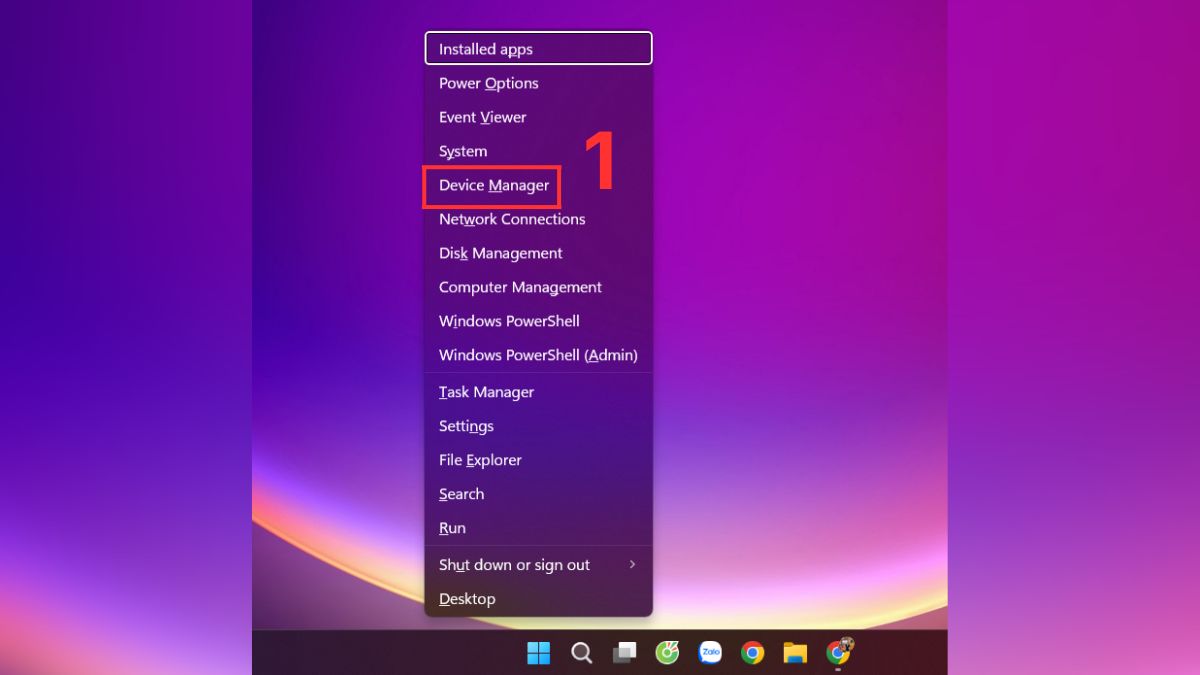Viewport: 1200px width, 675px height.
Task: Launch Windows PowerShell (Admin)
Action: (538, 355)
